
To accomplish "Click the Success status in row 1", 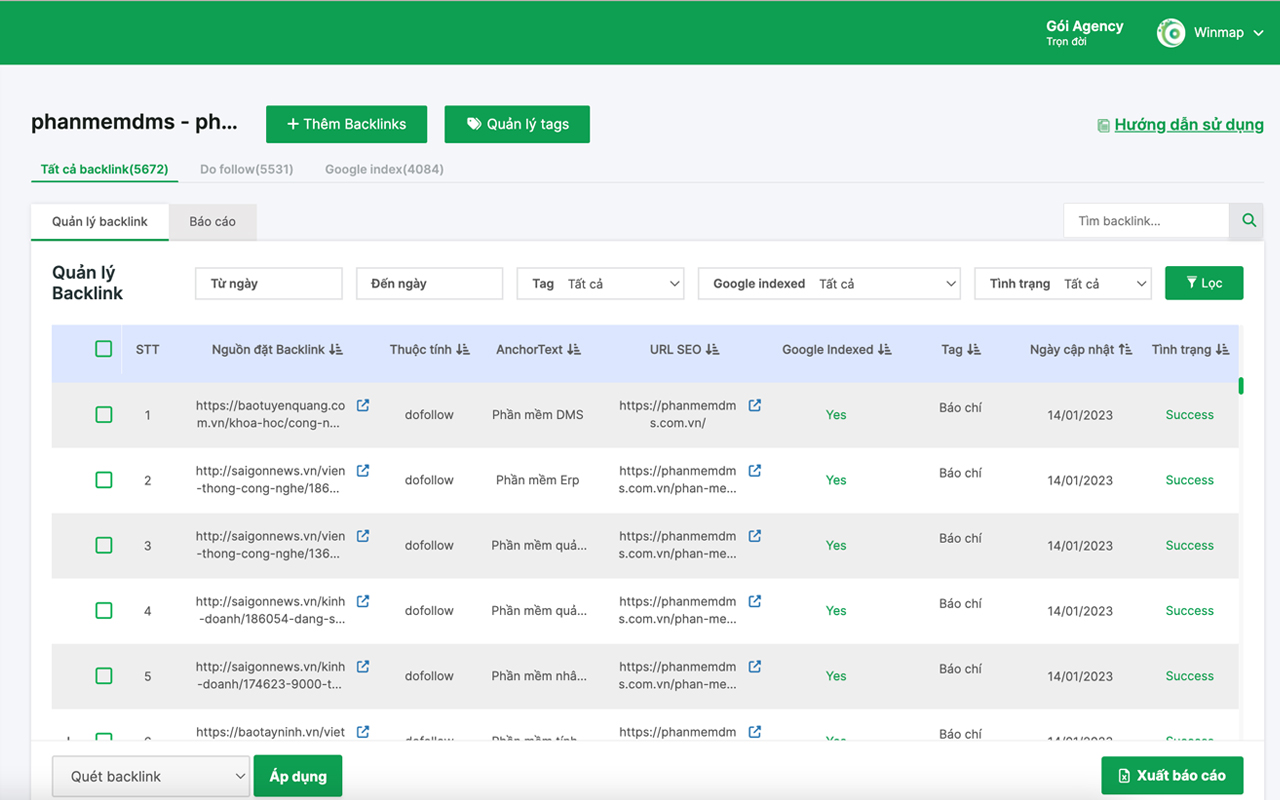I will tap(1189, 415).
